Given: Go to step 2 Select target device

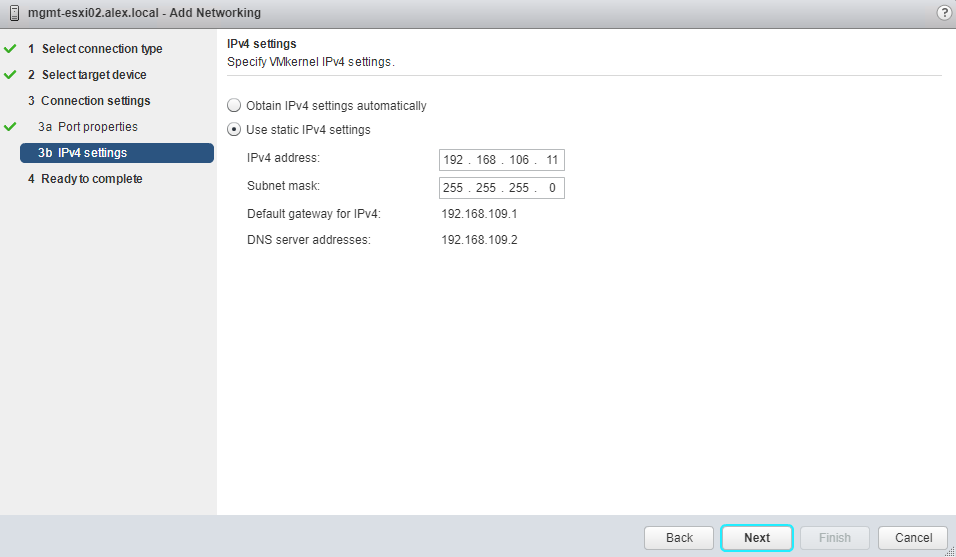Looking at the screenshot, I should coord(87,75).
